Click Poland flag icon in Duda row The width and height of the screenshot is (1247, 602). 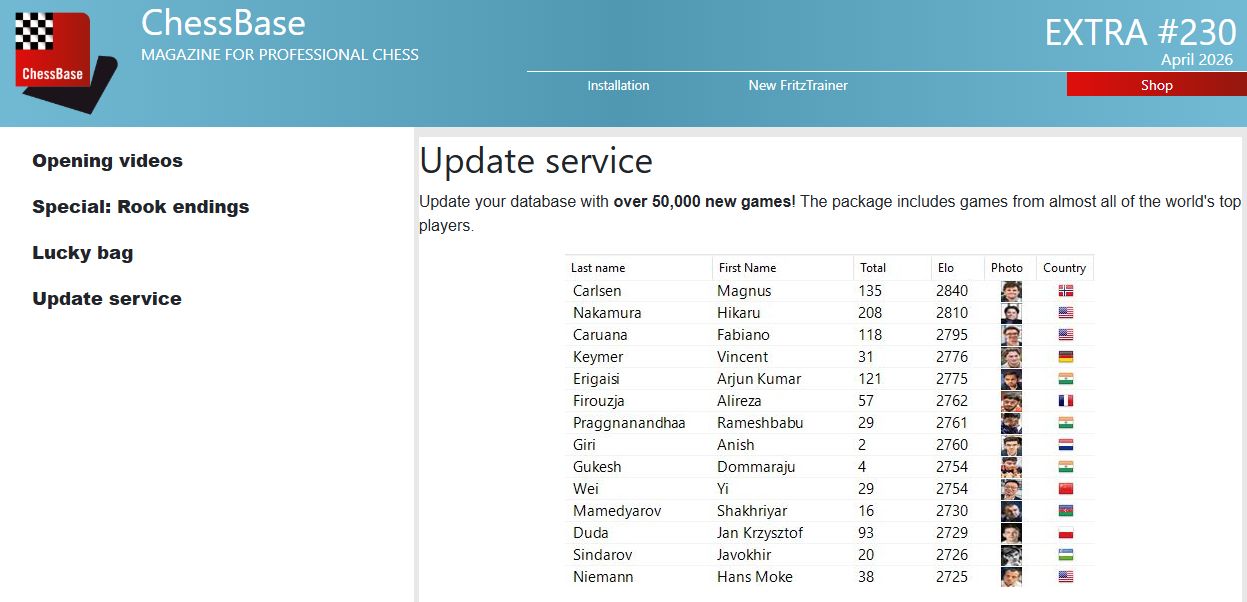[1065, 533]
